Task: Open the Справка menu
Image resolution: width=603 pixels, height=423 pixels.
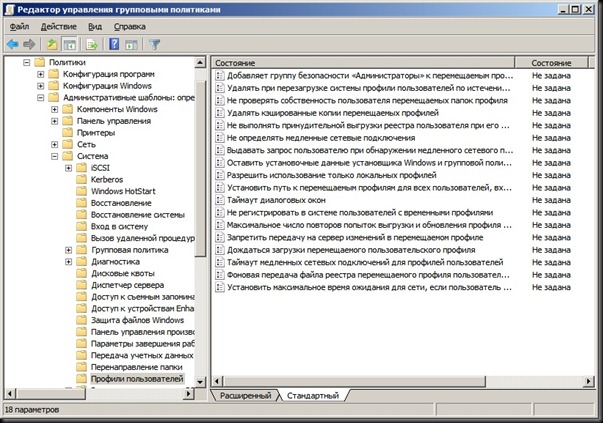Action: coord(129,25)
